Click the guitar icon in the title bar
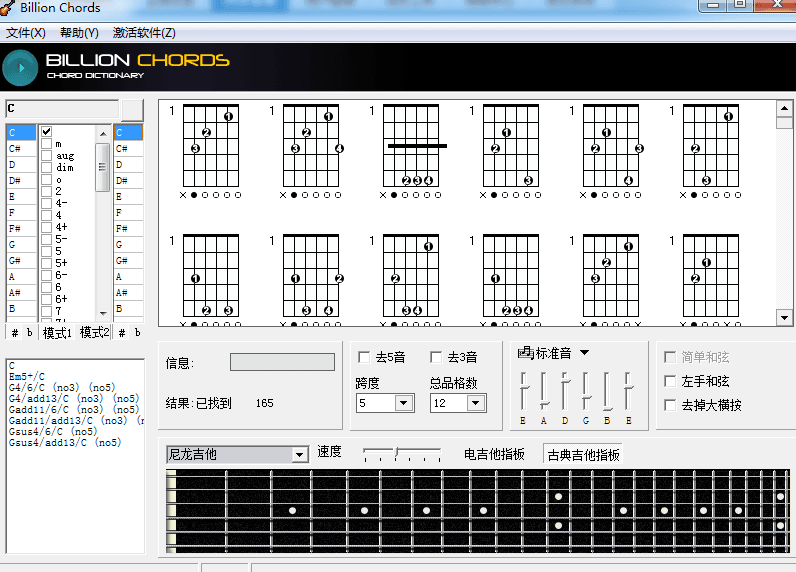The width and height of the screenshot is (796, 572). (7, 8)
